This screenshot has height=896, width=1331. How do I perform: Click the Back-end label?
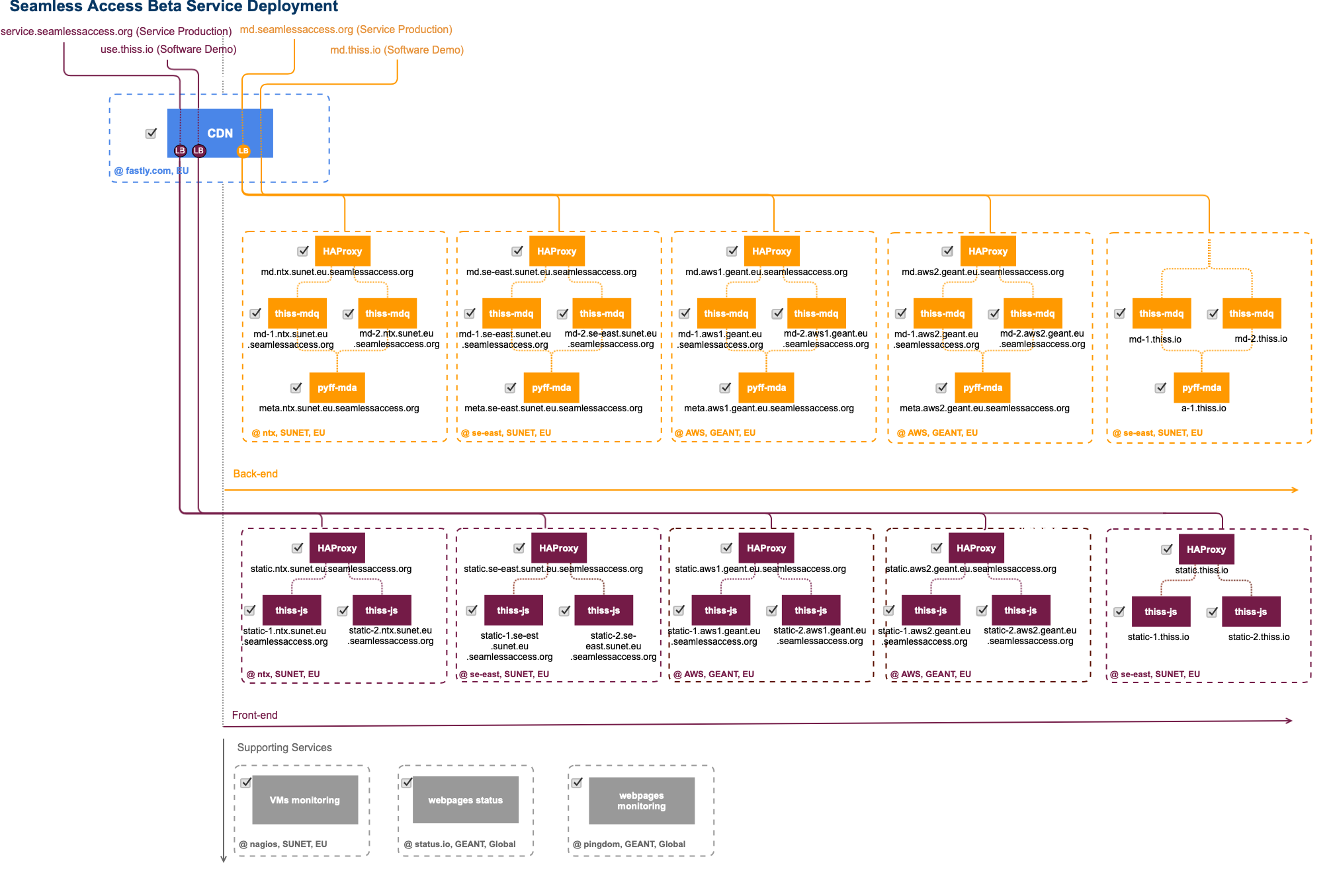pos(255,474)
